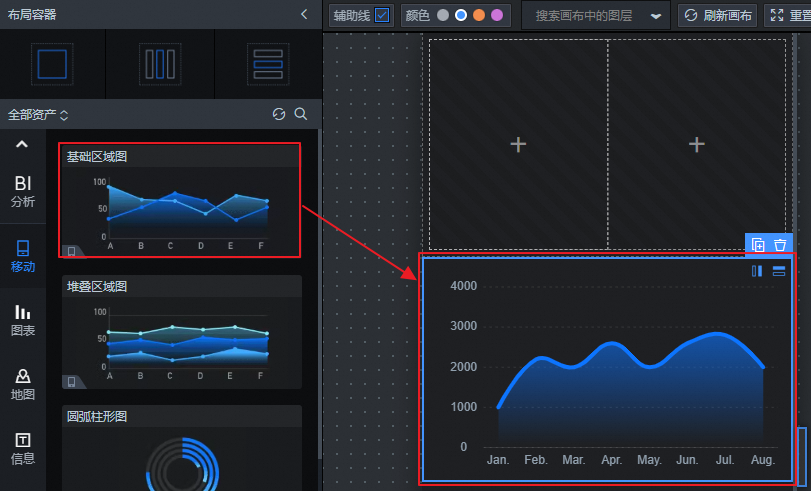Collapse sidebar categories with up chevron
The width and height of the screenshot is (811, 491).
tap(22, 144)
